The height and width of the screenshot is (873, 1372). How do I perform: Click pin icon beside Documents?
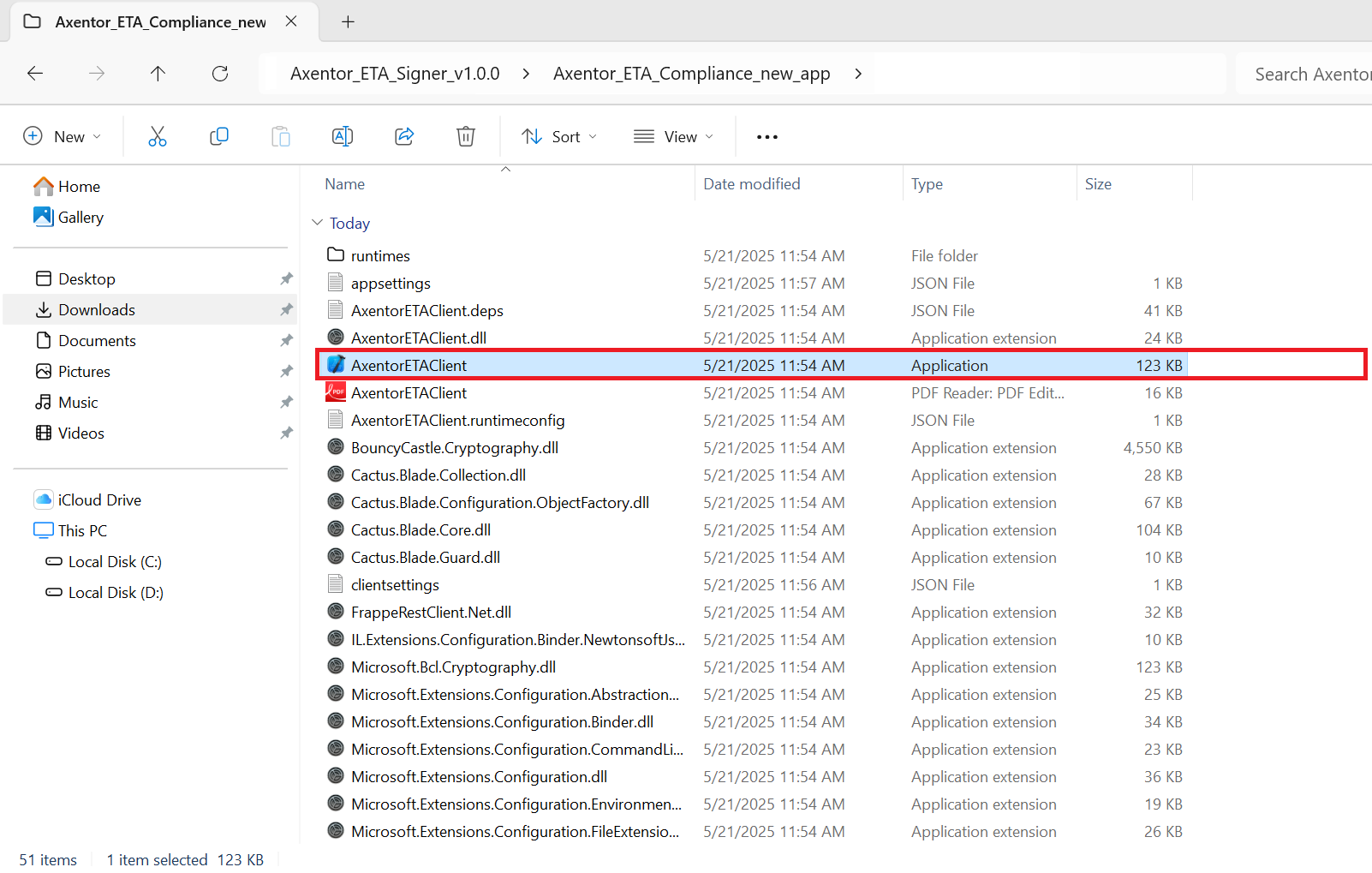[x=286, y=340]
